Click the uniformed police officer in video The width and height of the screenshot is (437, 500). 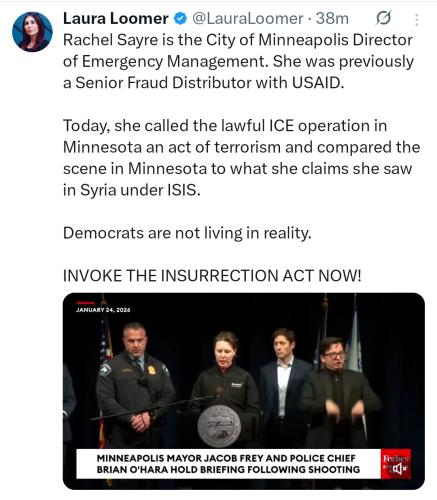click(x=135, y=385)
